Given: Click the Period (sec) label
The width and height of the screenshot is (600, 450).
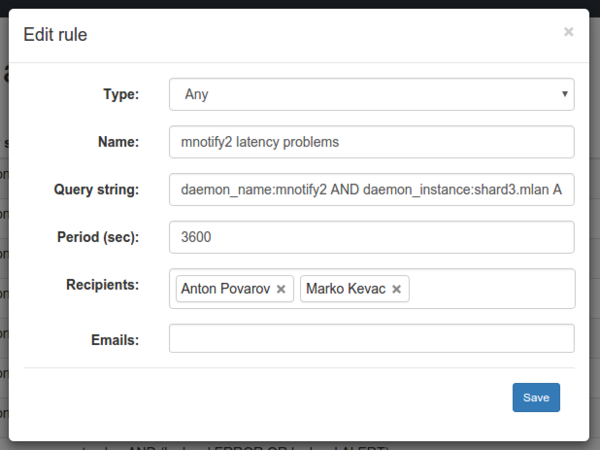Looking at the screenshot, I should click(98, 237).
